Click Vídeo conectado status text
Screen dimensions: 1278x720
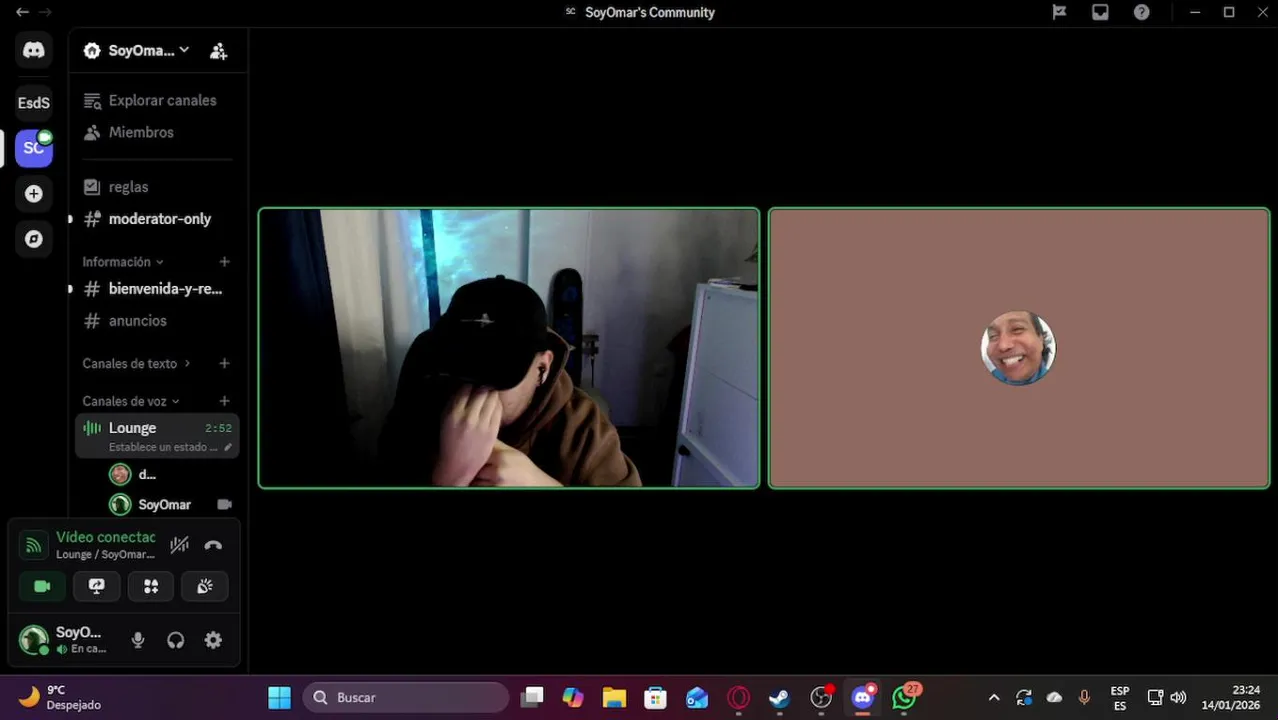pos(105,537)
